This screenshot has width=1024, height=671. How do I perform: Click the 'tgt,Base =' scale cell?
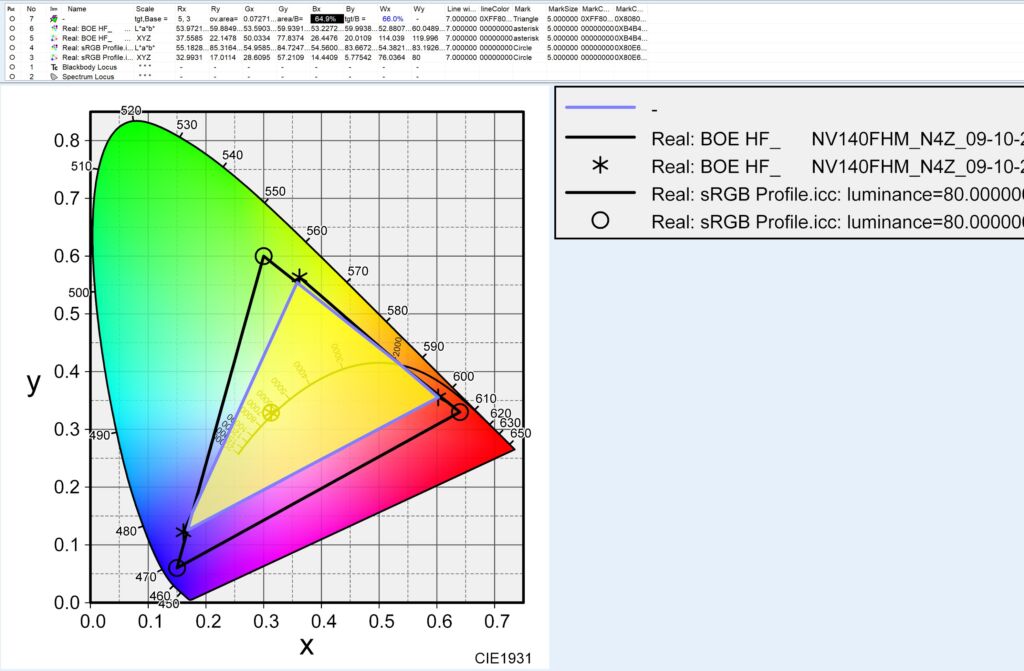(x=151, y=19)
